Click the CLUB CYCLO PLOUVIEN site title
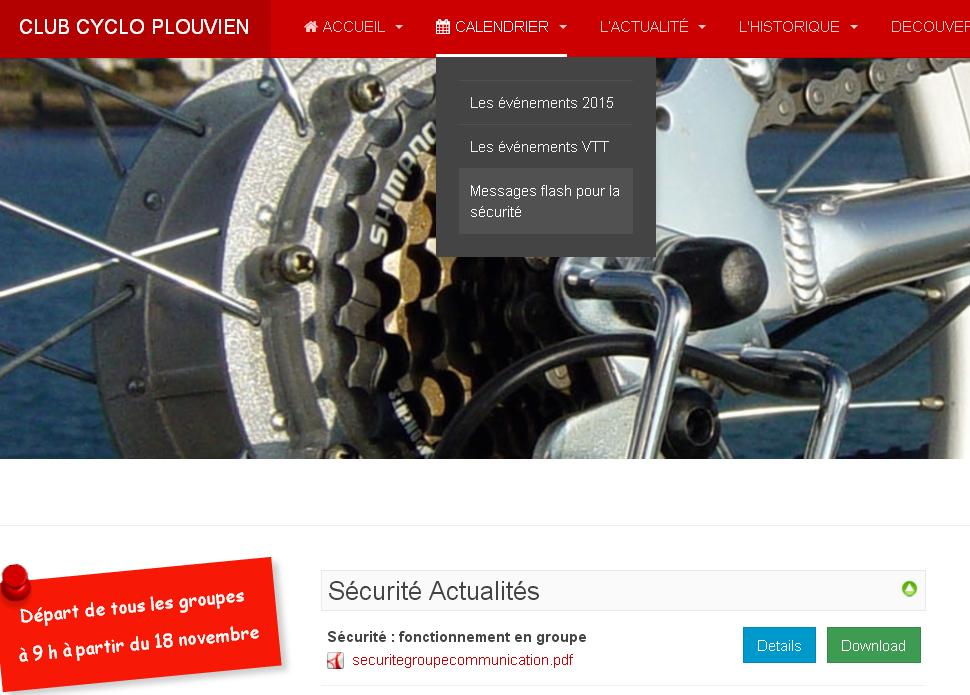 pos(134,27)
